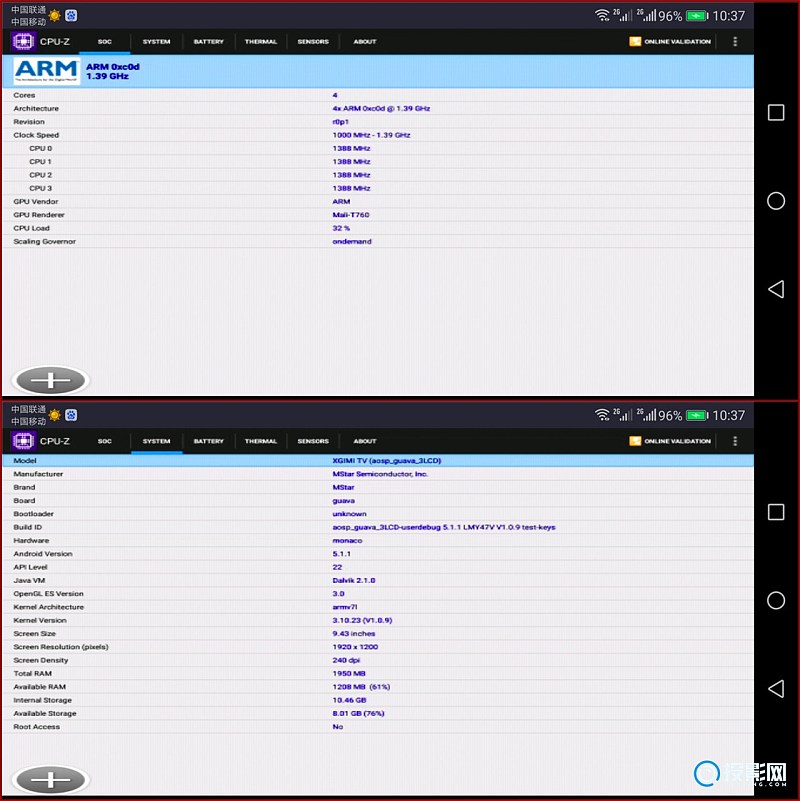Select the SENSORS tab in the System-view screenshot
This screenshot has height=801, width=800.
(313, 441)
